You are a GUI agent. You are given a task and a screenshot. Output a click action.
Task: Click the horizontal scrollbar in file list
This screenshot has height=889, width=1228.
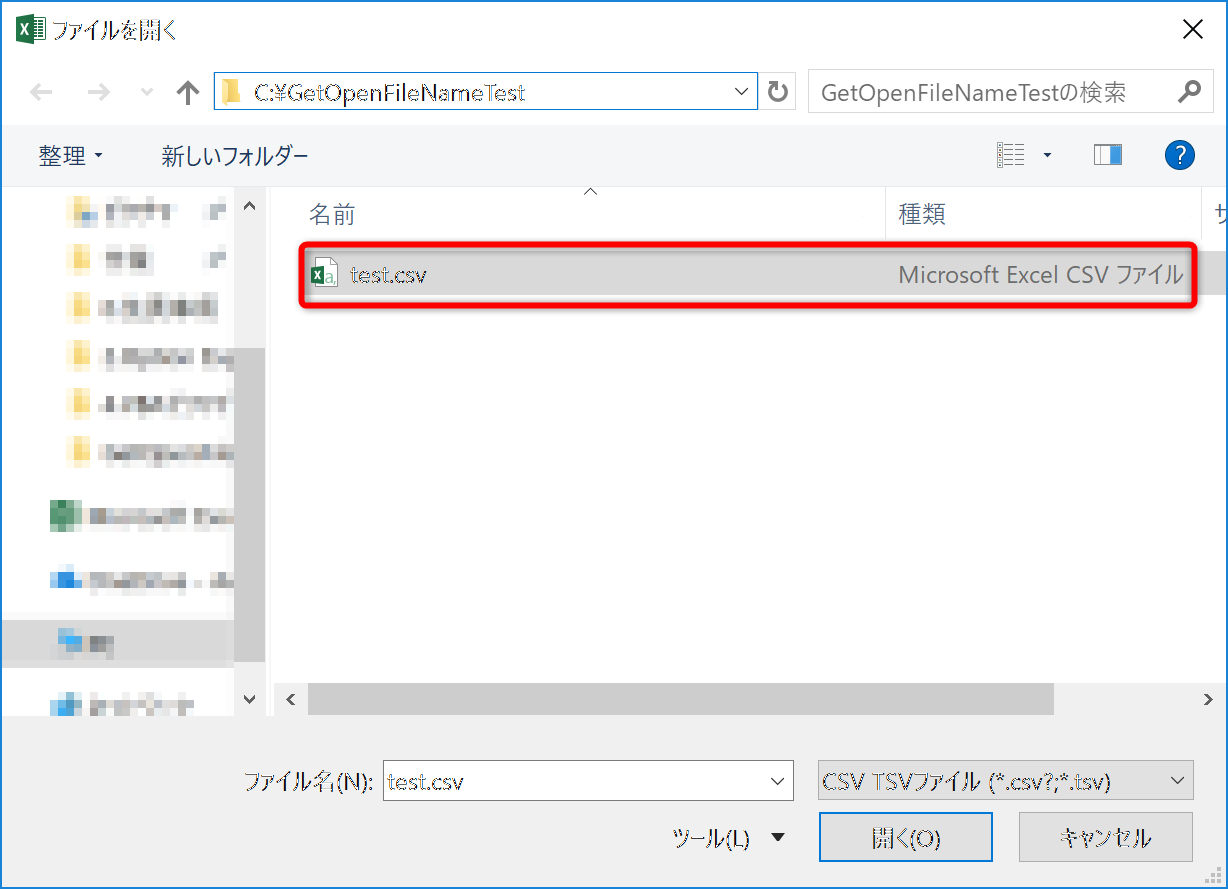(x=680, y=699)
